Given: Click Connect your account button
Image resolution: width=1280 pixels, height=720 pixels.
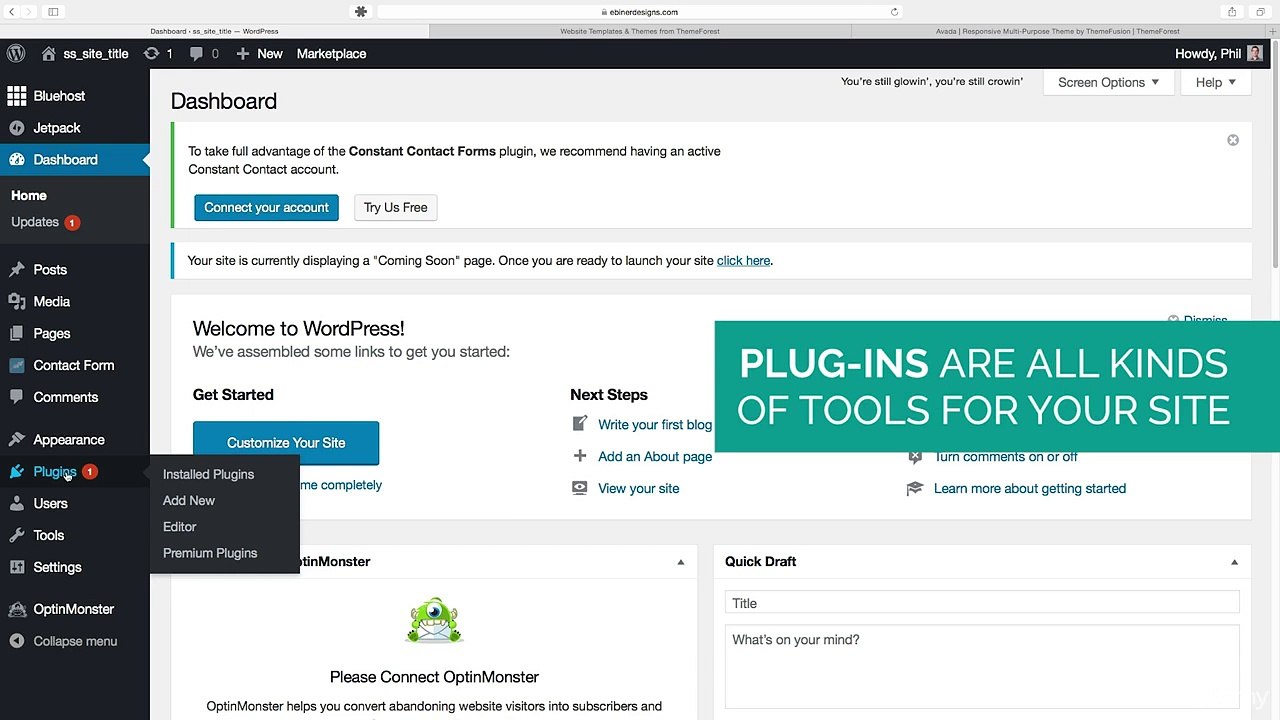Looking at the screenshot, I should click(266, 207).
